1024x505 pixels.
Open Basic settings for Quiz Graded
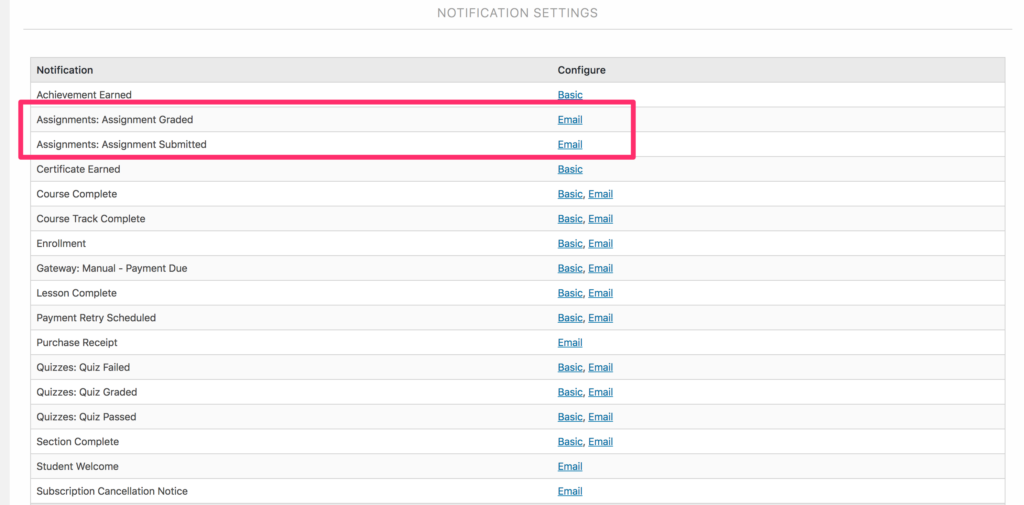[569, 393]
